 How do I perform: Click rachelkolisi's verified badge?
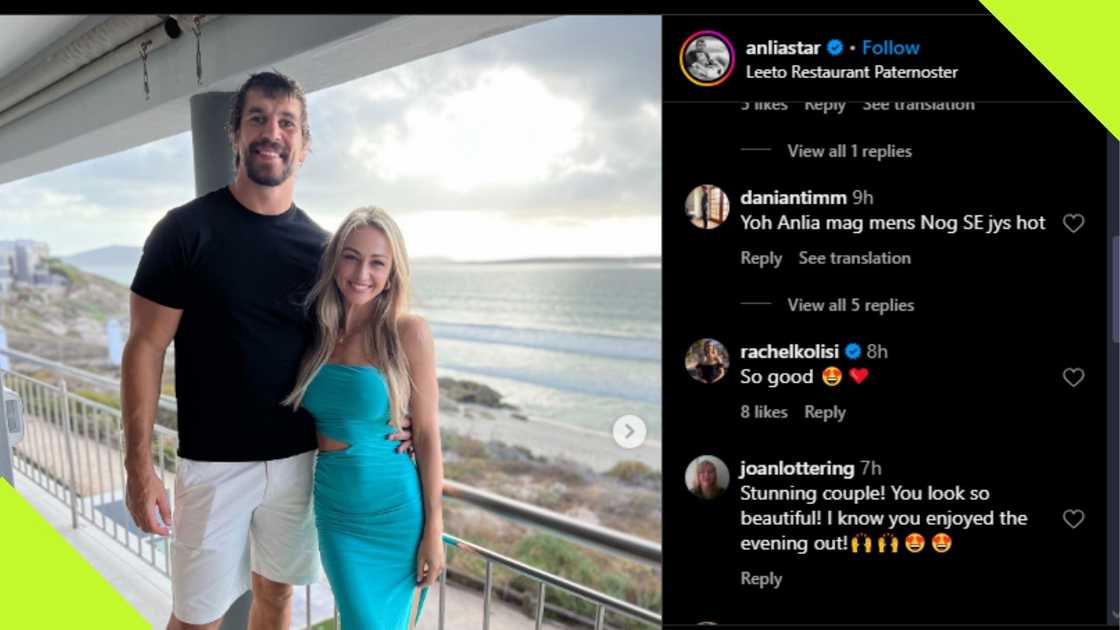click(x=853, y=351)
